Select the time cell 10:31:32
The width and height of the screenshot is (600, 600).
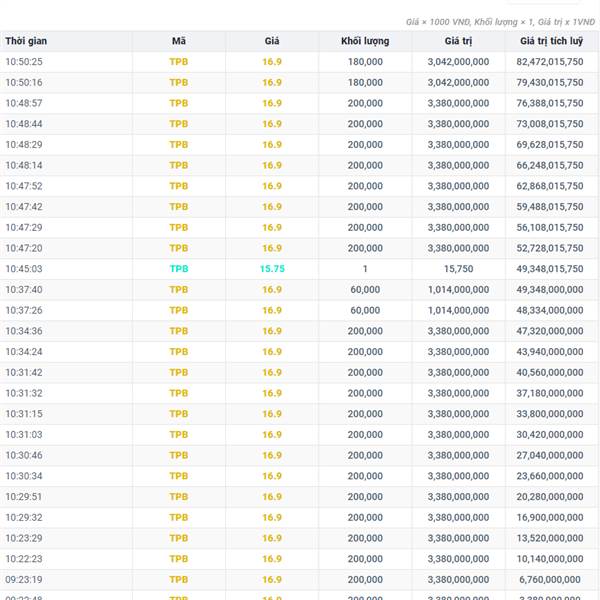click(24, 393)
